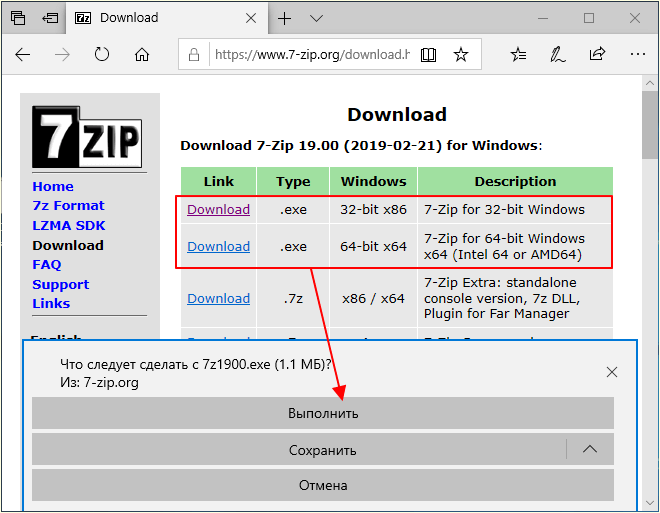The image size is (660, 513).
Task: Download the 64-bit x64 .exe
Action: click(218, 246)
